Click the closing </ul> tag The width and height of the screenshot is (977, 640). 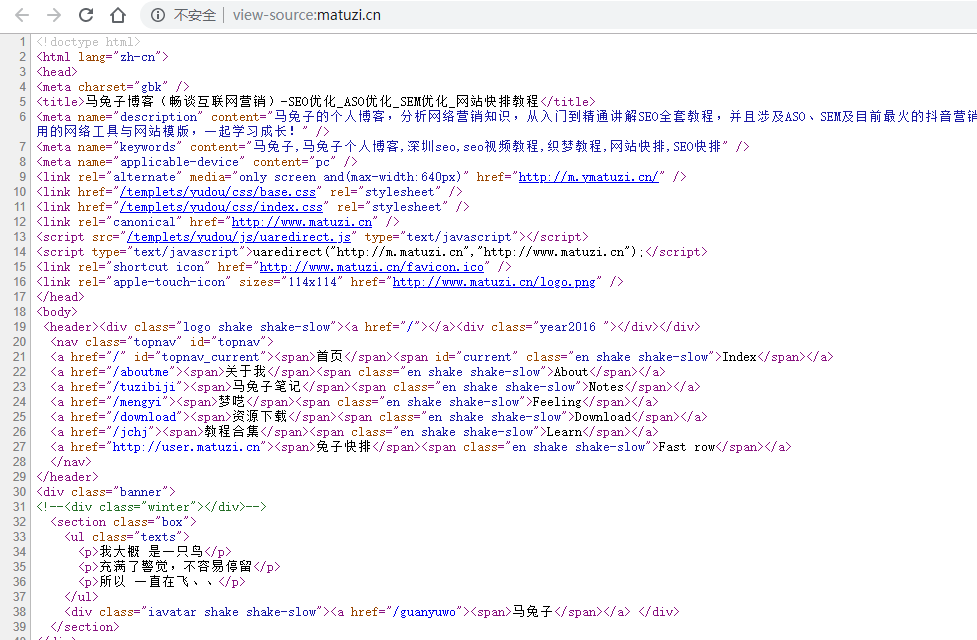(82, 596)
